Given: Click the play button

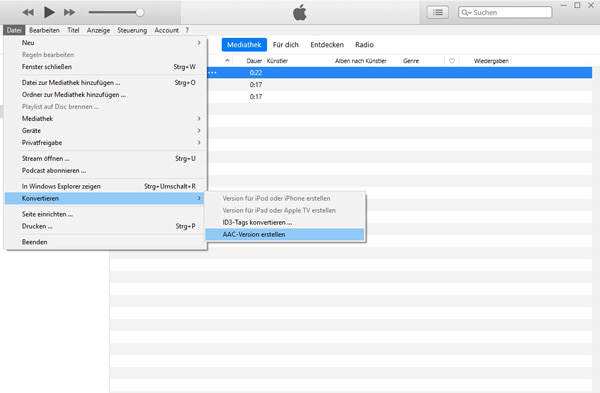Looking at the screenshot, I should coord(49,12).
